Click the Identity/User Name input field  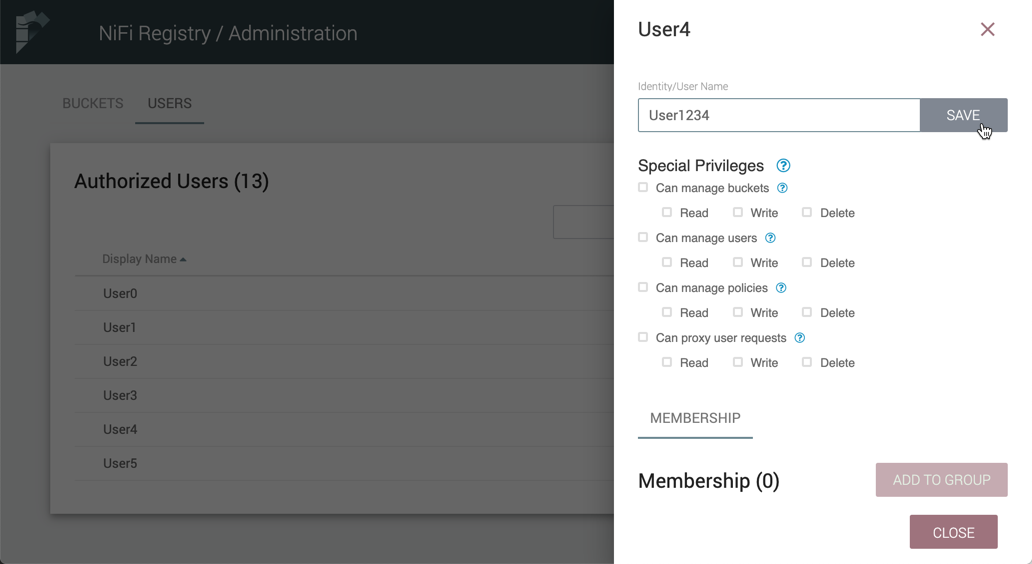[778, 115]
